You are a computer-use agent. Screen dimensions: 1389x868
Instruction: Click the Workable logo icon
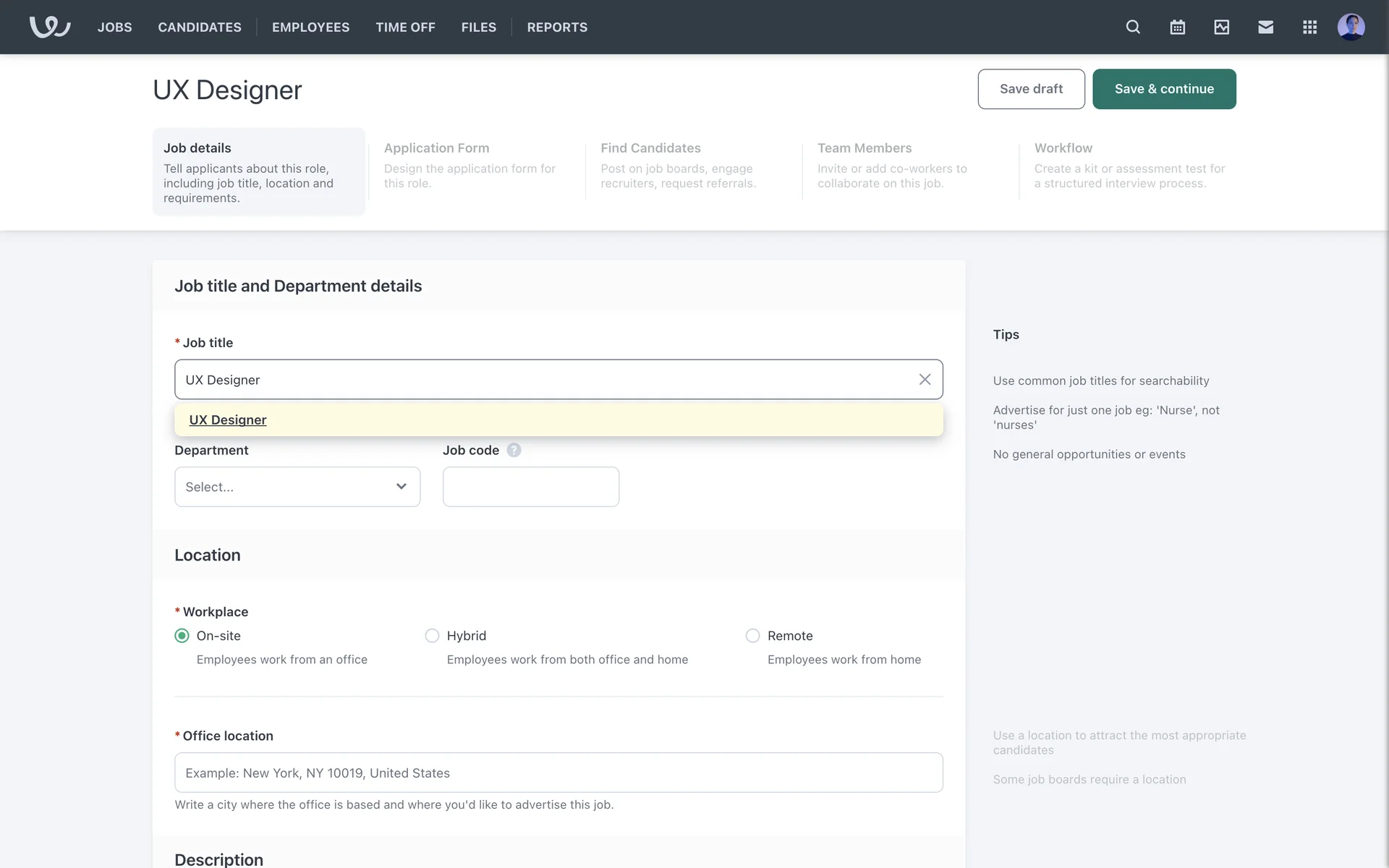[49, 27]
